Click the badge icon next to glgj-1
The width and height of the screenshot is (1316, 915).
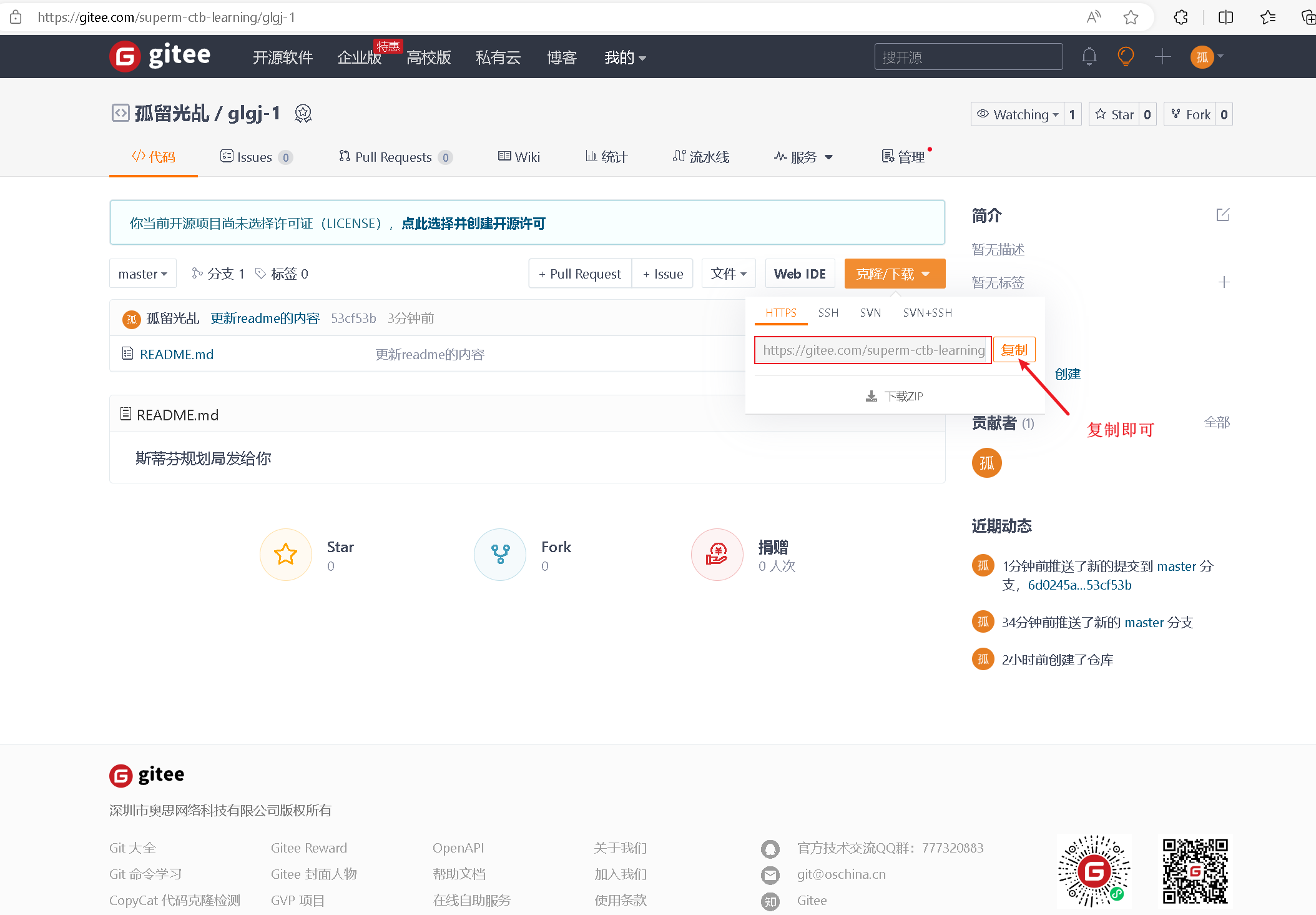click(303, 114)
